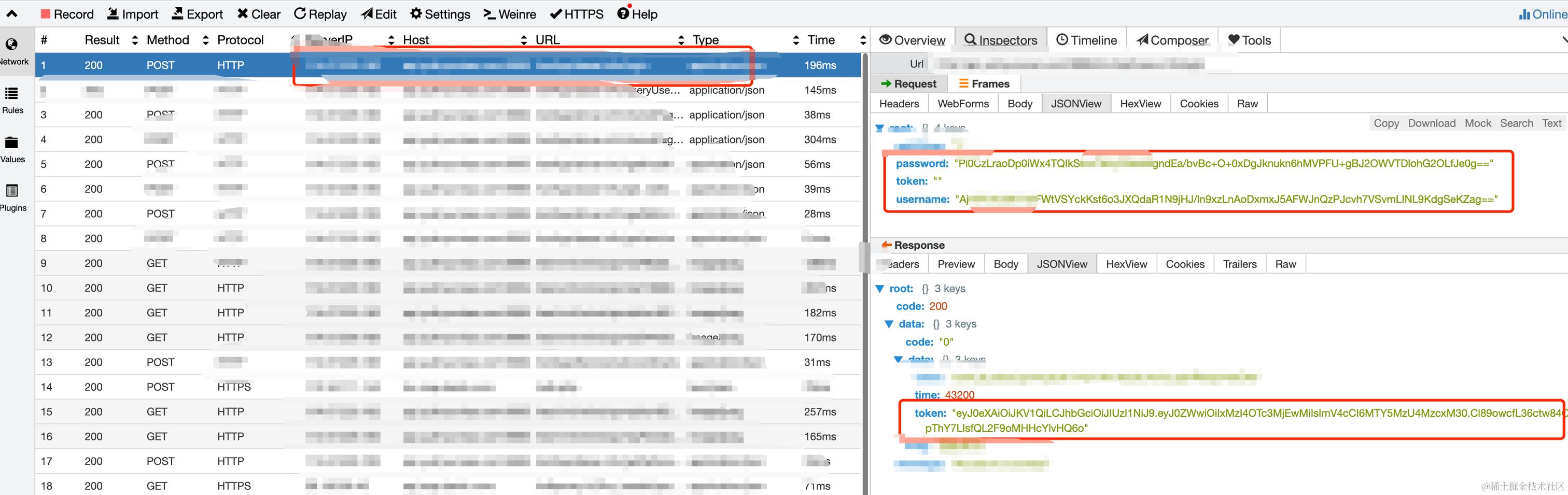Open the response Trailers tab
Screen dimensions: 1568x495
point(1239,264)
